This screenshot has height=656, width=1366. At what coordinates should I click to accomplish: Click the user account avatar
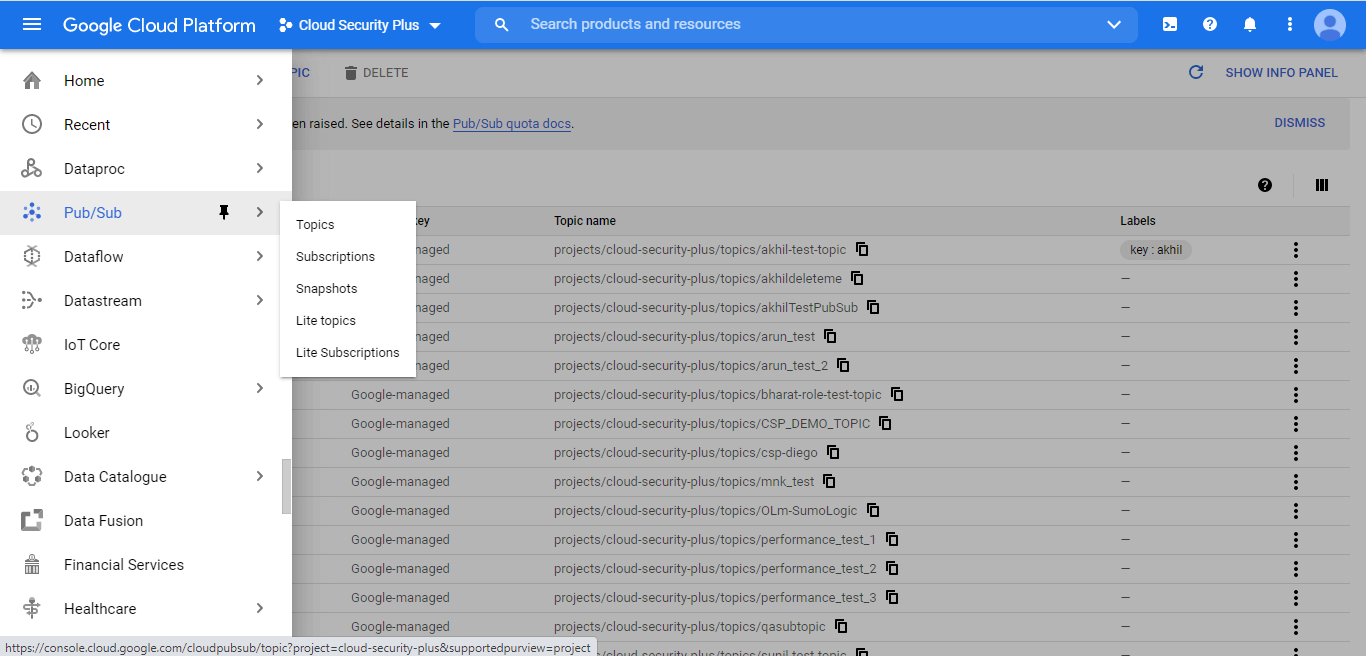[1330, 25]
